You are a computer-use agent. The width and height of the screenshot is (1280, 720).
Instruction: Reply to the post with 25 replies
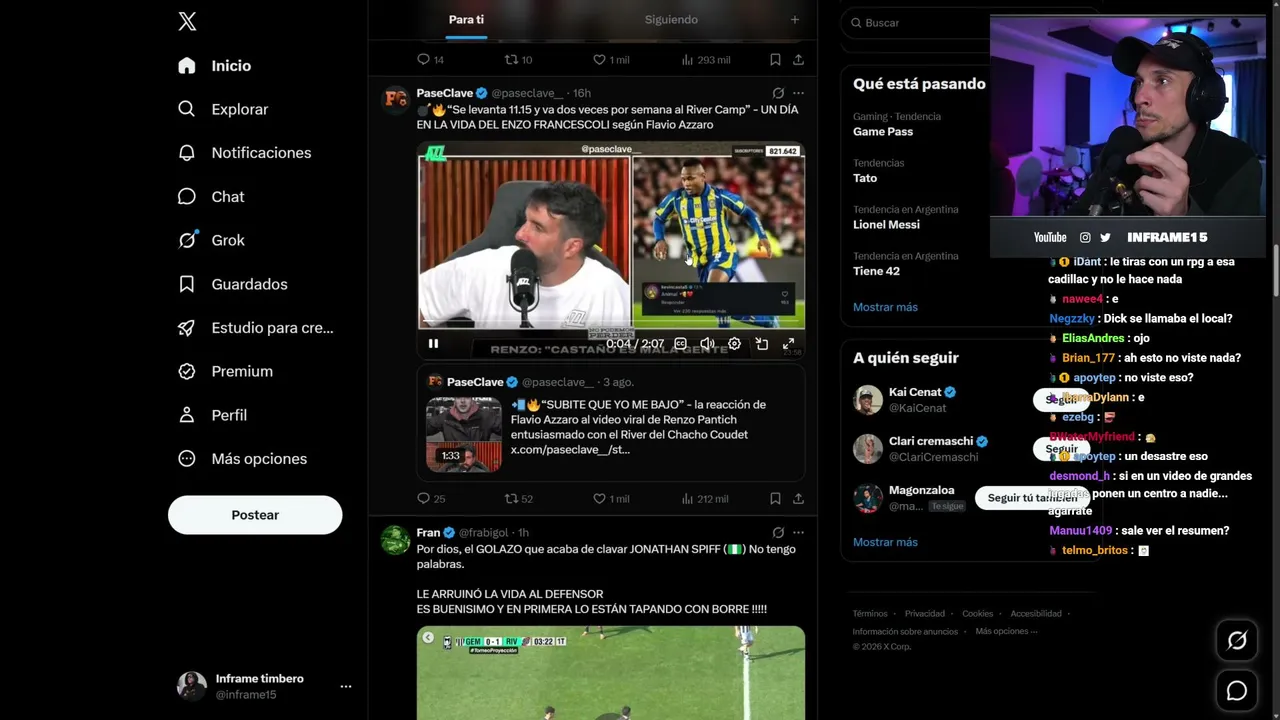point(431,498)
